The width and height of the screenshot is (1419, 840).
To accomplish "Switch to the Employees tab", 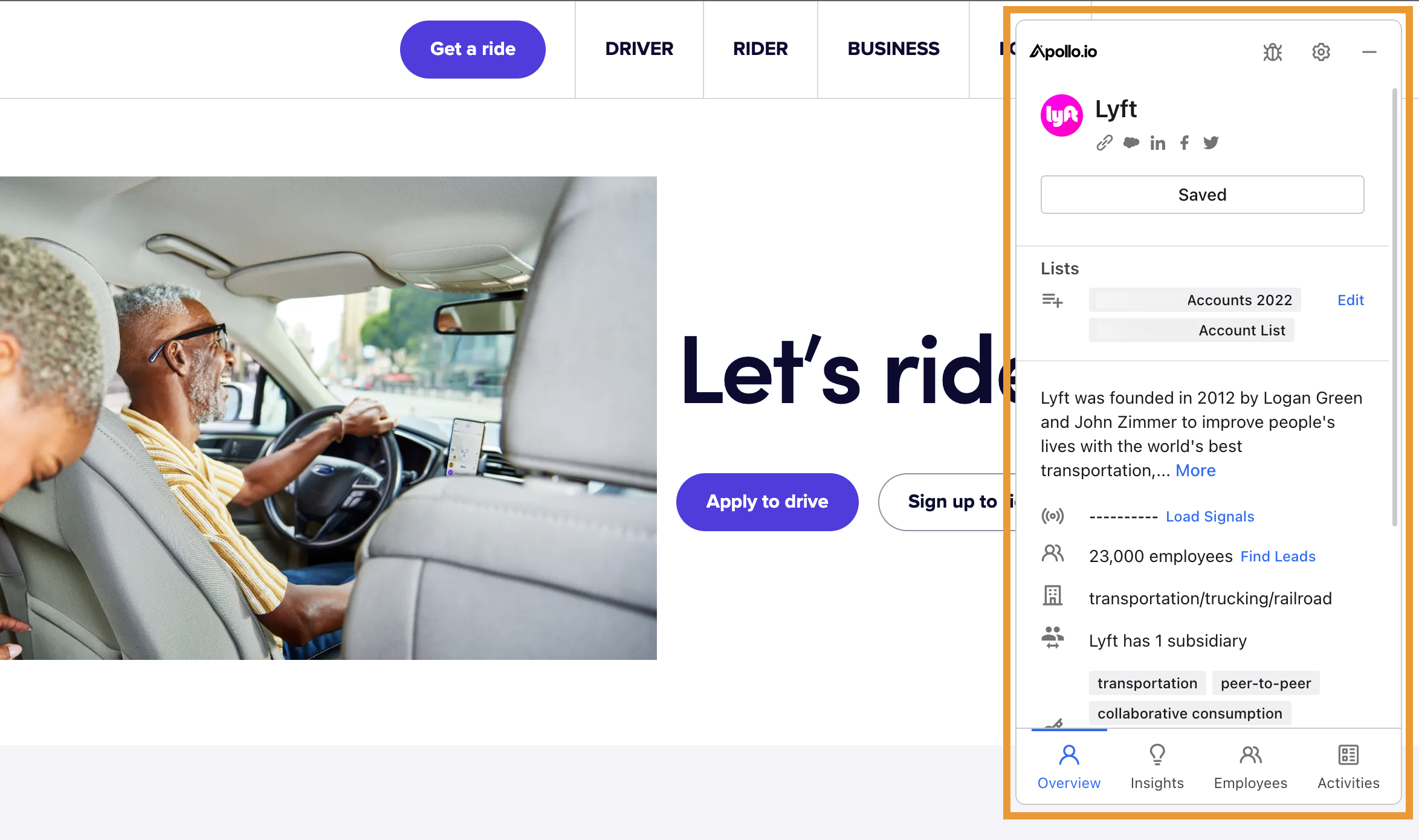I will (1250, 767).
